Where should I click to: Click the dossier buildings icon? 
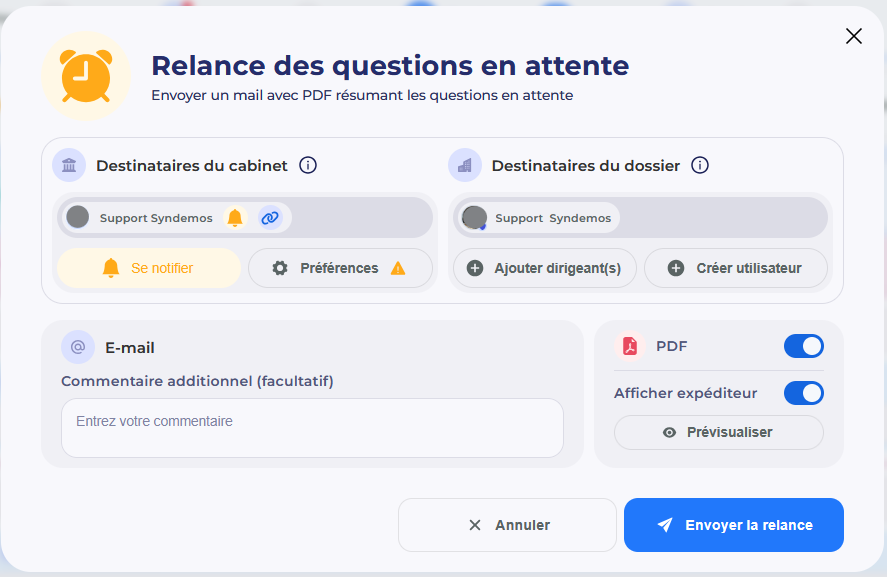[x=464, y=165]
